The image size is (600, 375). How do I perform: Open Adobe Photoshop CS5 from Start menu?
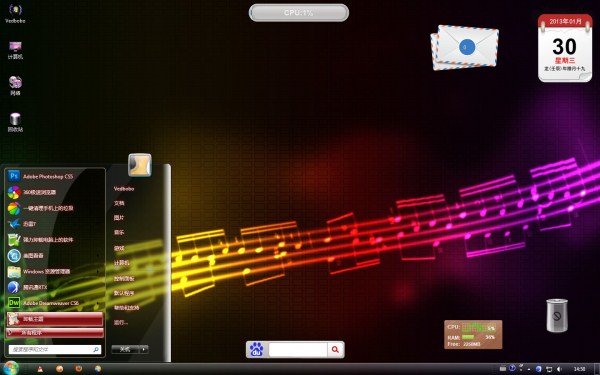[x=54, y=176]
